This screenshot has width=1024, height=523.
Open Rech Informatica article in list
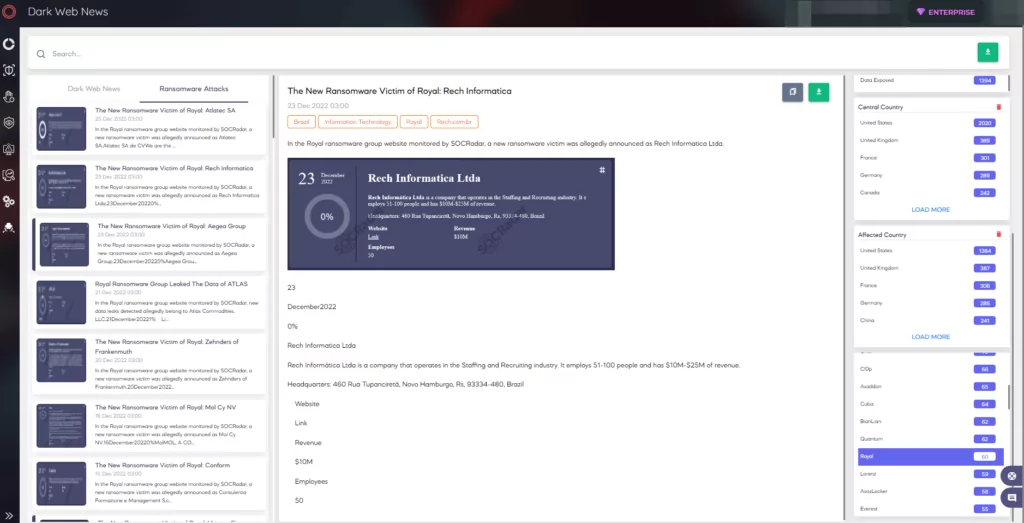[150, 186]
